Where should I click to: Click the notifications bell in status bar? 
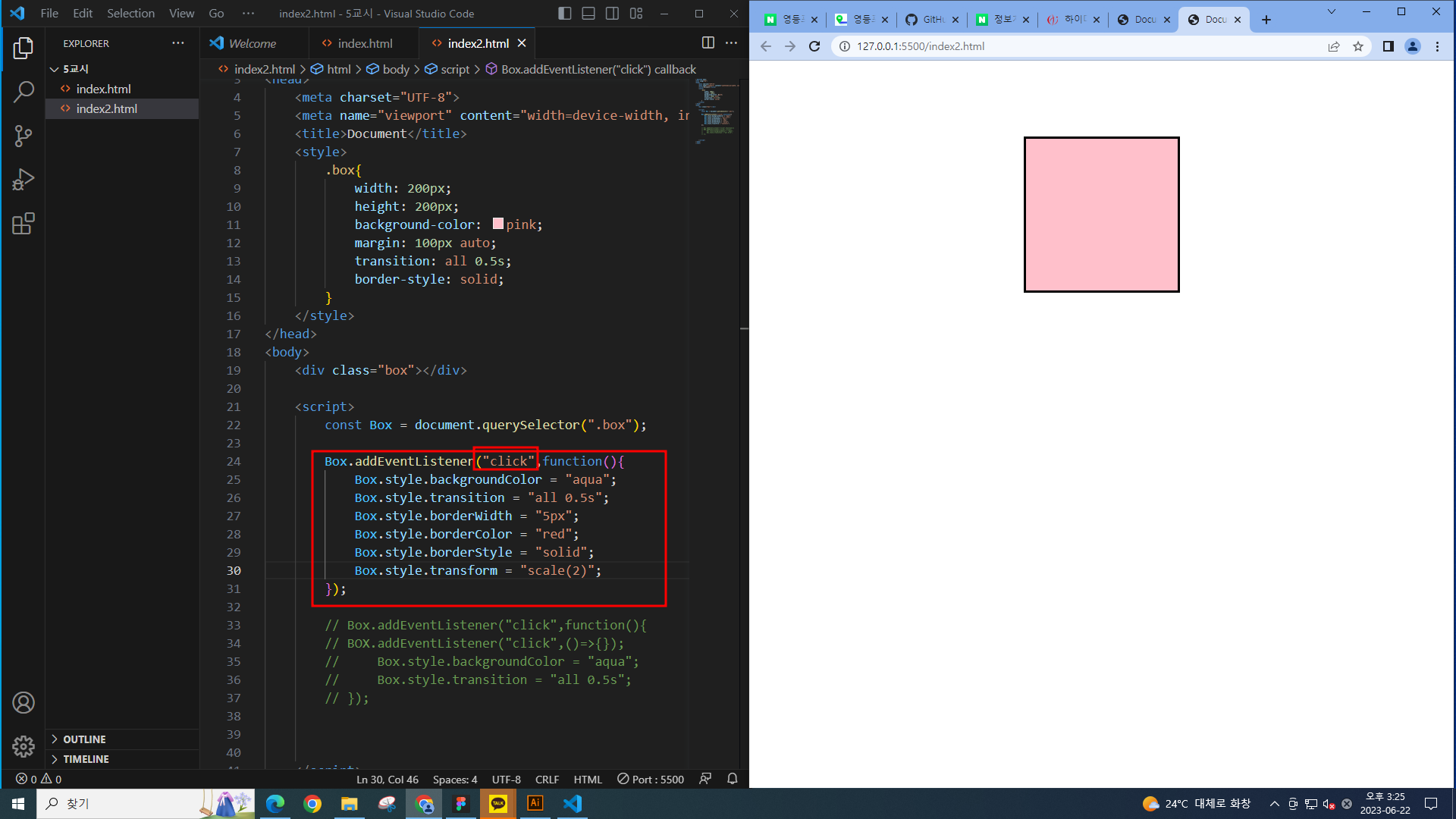tap(732, 779)
